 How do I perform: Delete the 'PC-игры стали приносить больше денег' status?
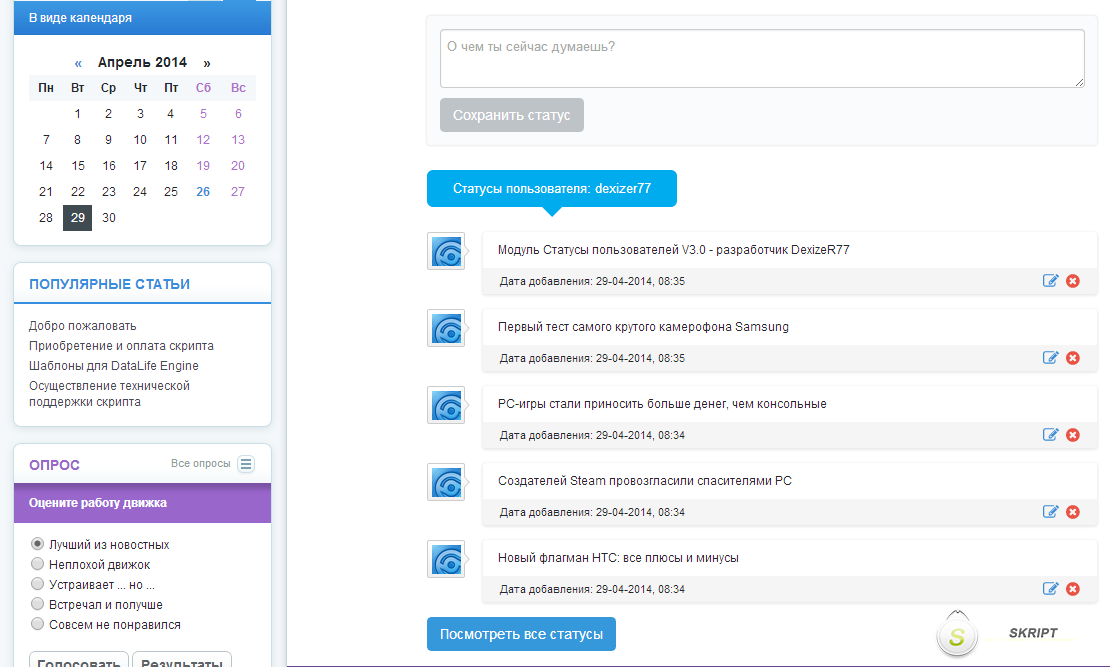point(1073,435)
